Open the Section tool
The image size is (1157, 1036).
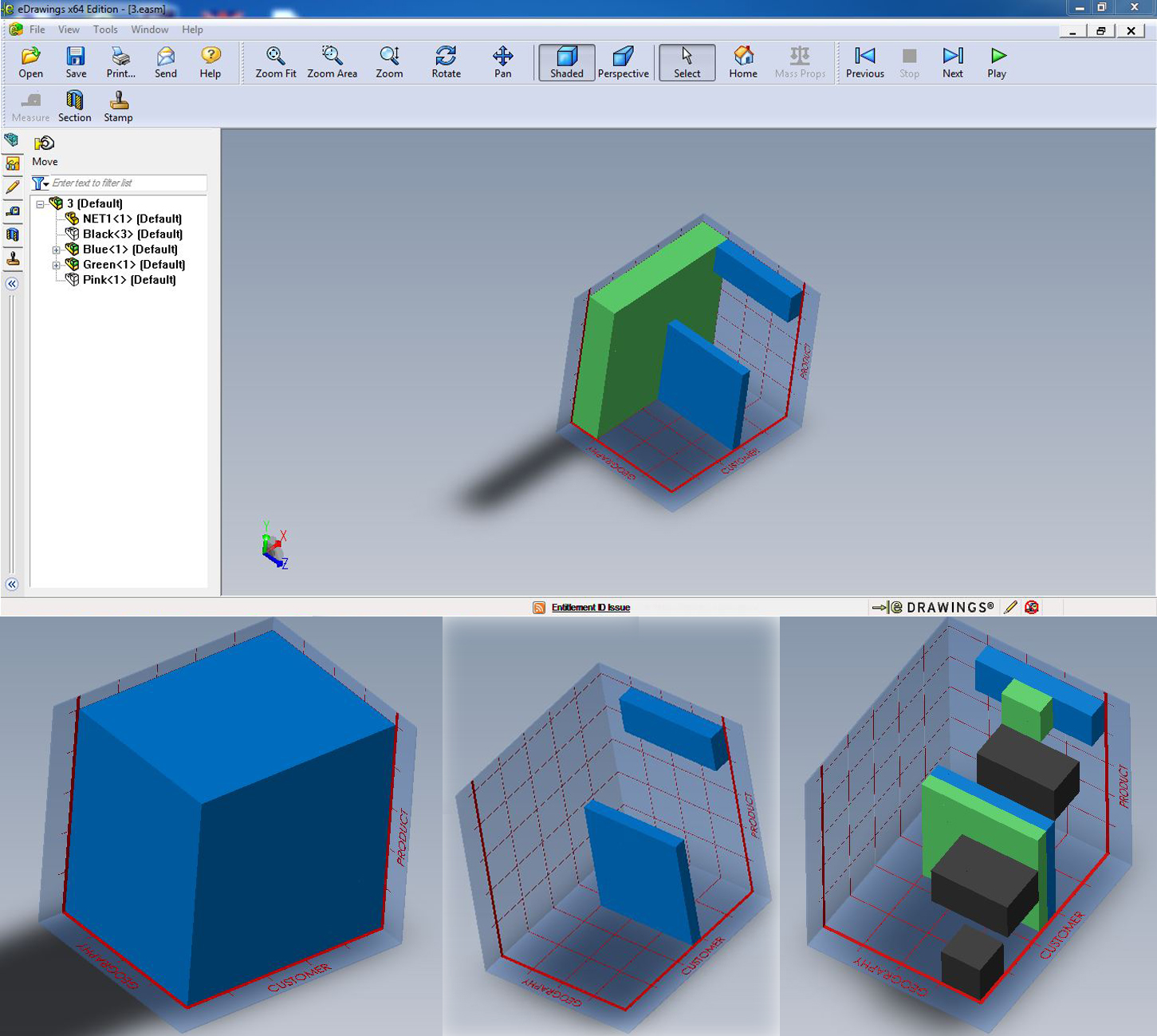[x=74, y=106]
